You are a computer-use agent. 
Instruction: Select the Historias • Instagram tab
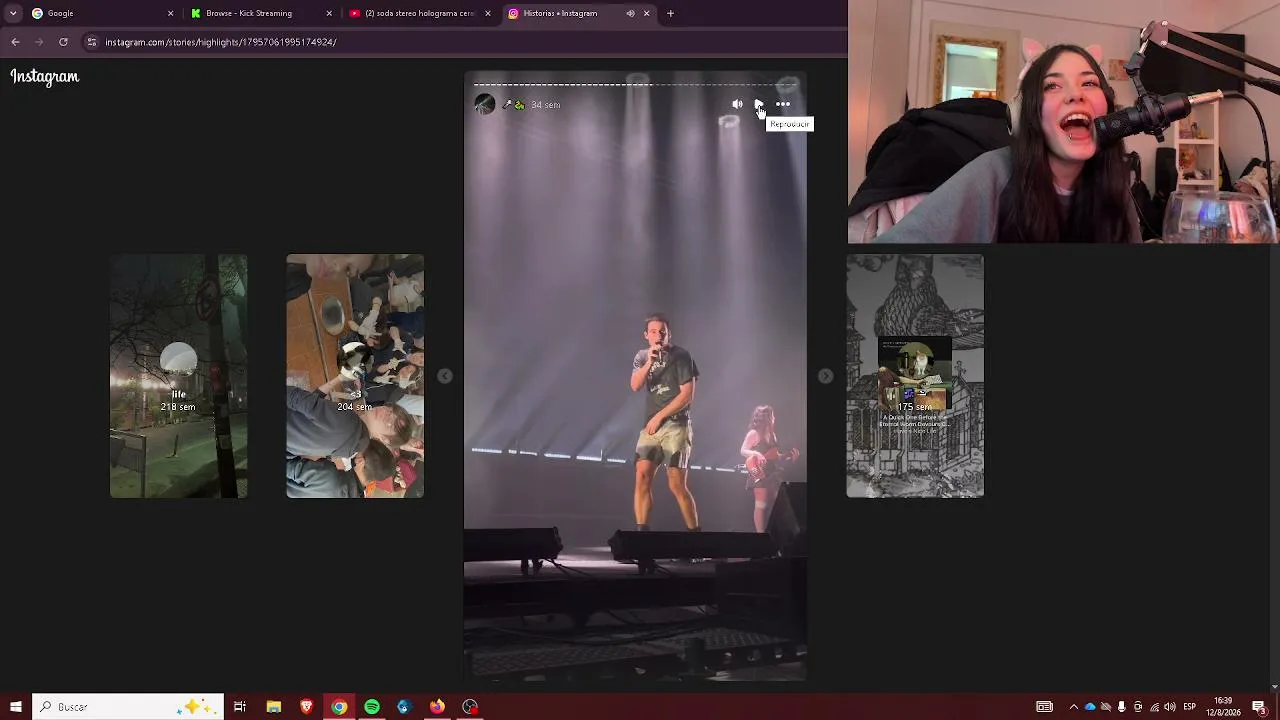point(578,13)
